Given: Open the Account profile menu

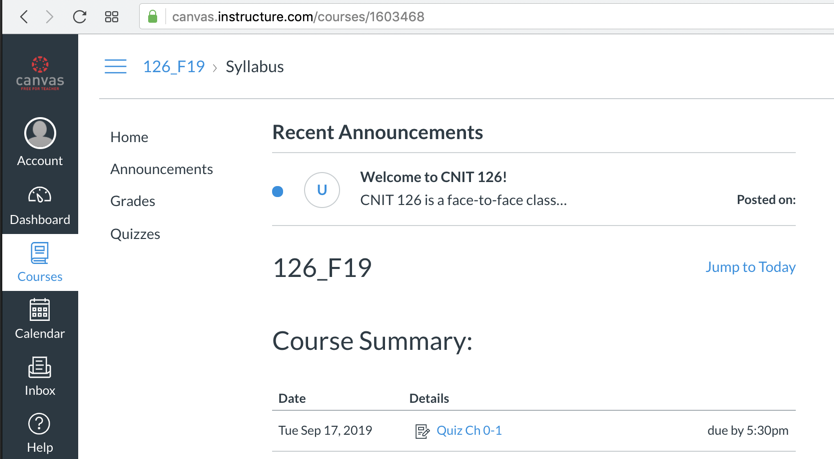Looking at the screenshot, I should point(40,142).
